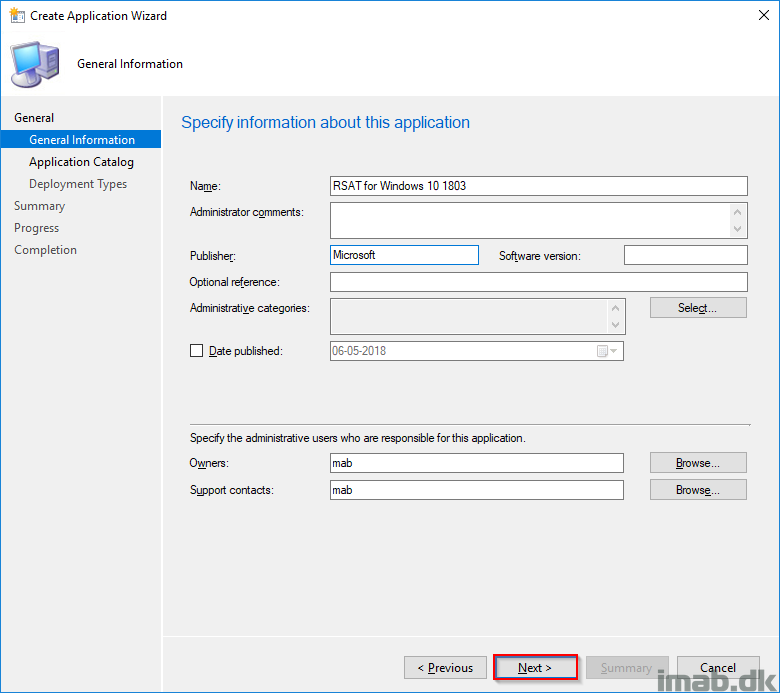Close the Create Application Wizard window
The height and width of the screenshot is (693, 780).
pyautogui.click(x=764, y=15)
